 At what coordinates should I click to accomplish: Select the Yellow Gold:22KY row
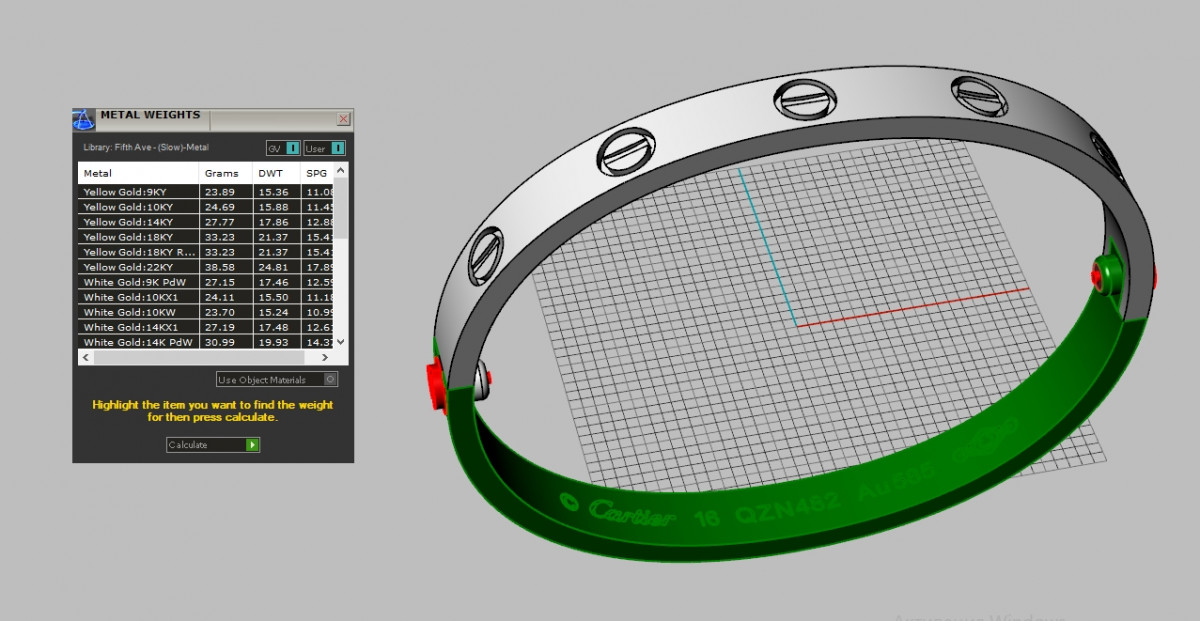(x=206, y=267)
